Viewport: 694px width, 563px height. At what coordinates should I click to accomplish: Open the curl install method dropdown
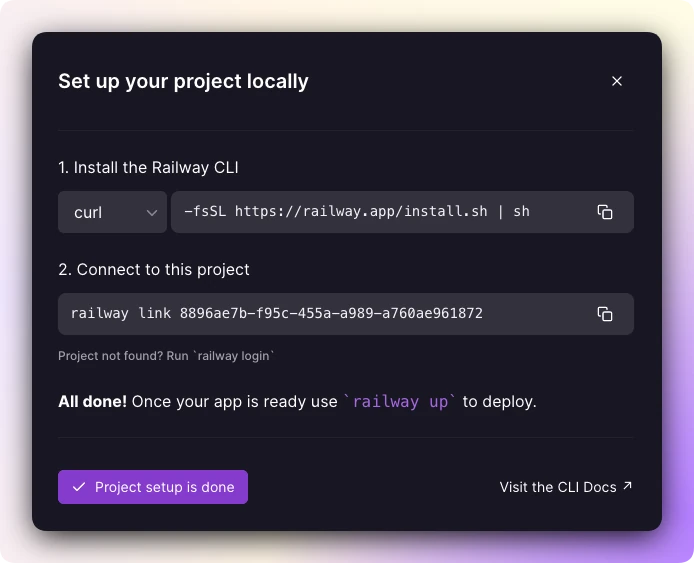(x=112, y=212)
